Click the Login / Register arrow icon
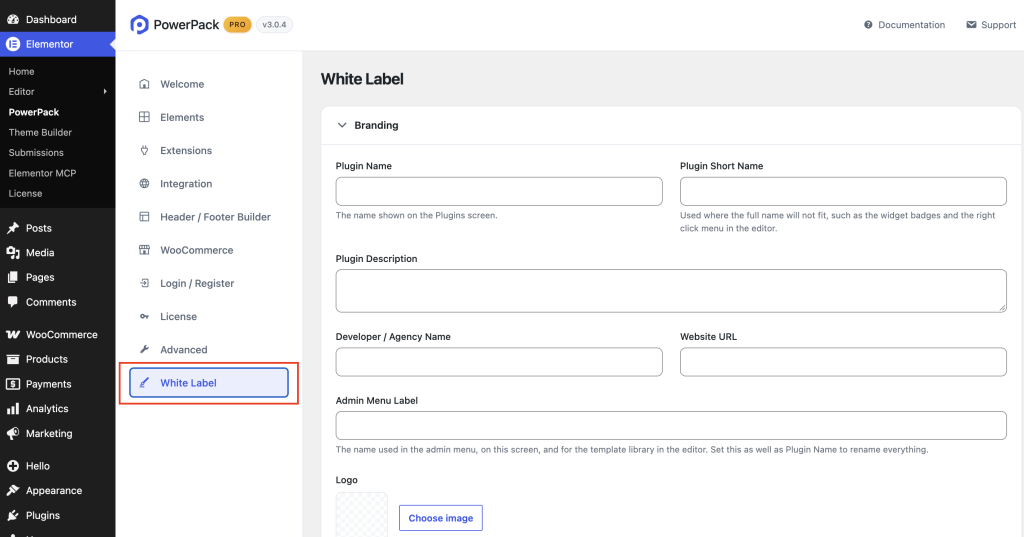The width and height of the screenshot is (1024, 537). pyautogui.click(x=144, y=284)
